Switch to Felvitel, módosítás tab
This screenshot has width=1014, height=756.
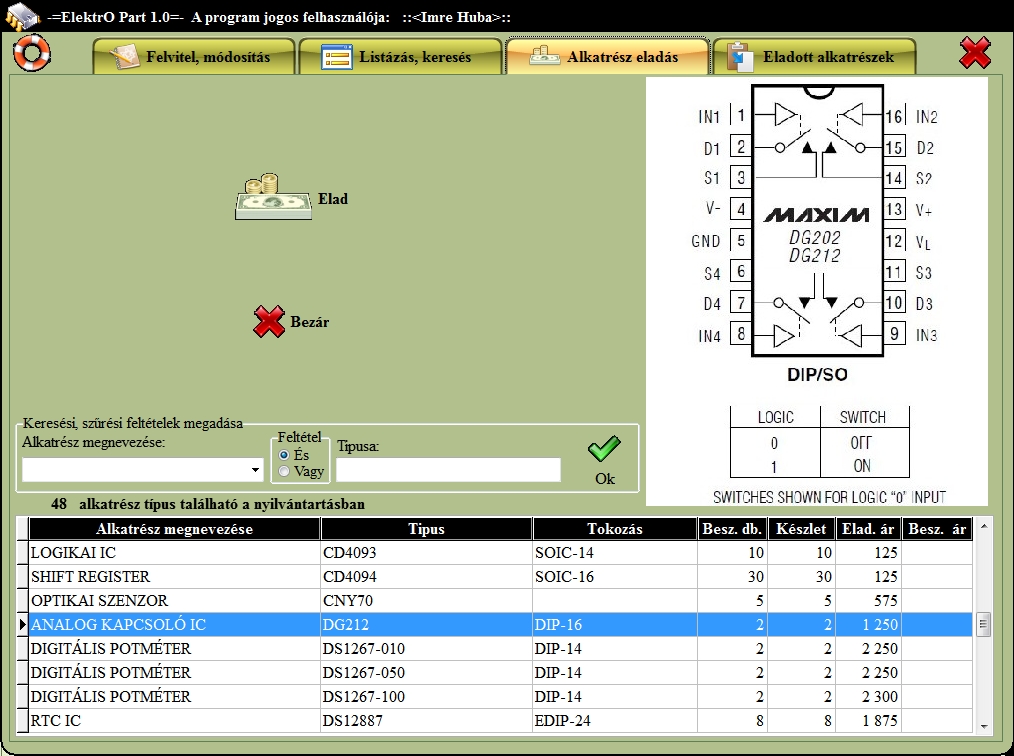pos(194,57)
